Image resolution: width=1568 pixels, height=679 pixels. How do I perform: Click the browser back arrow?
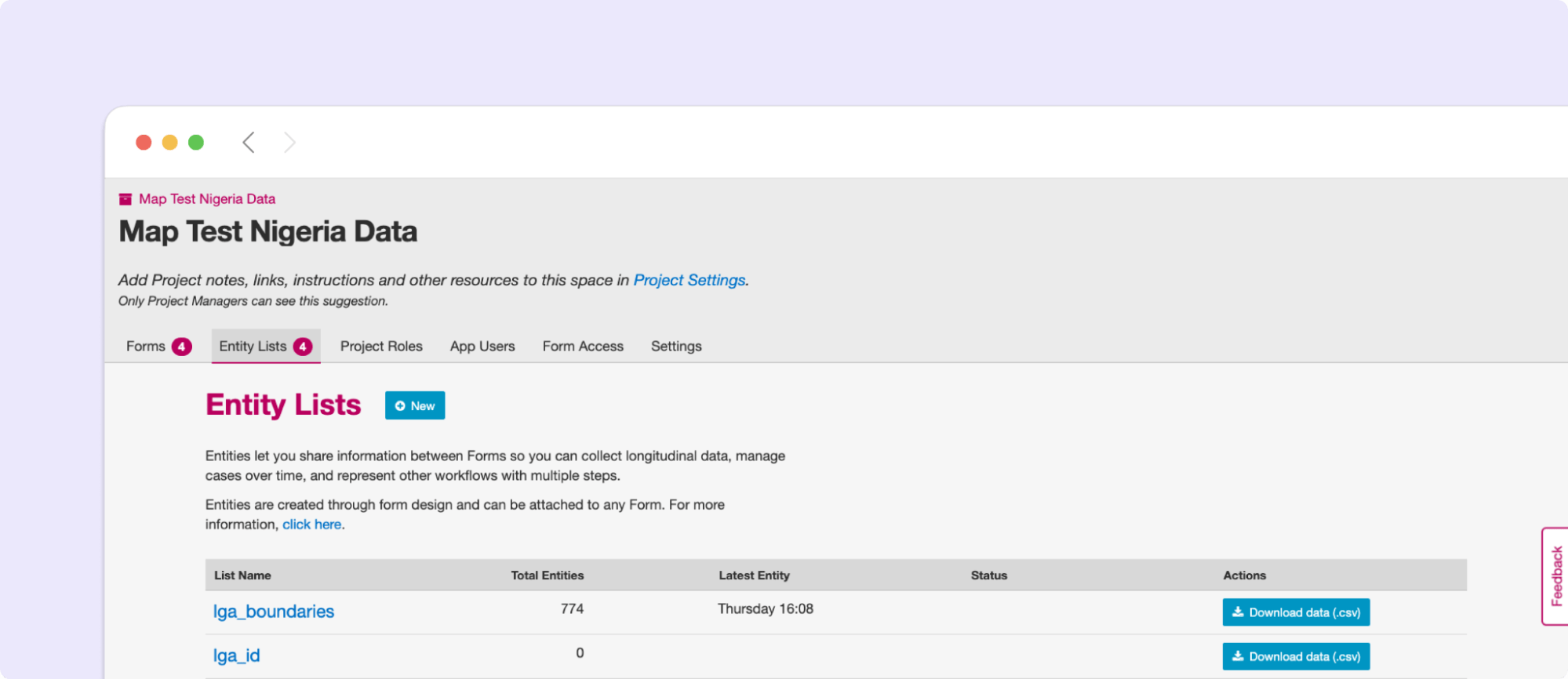point(249,143)
